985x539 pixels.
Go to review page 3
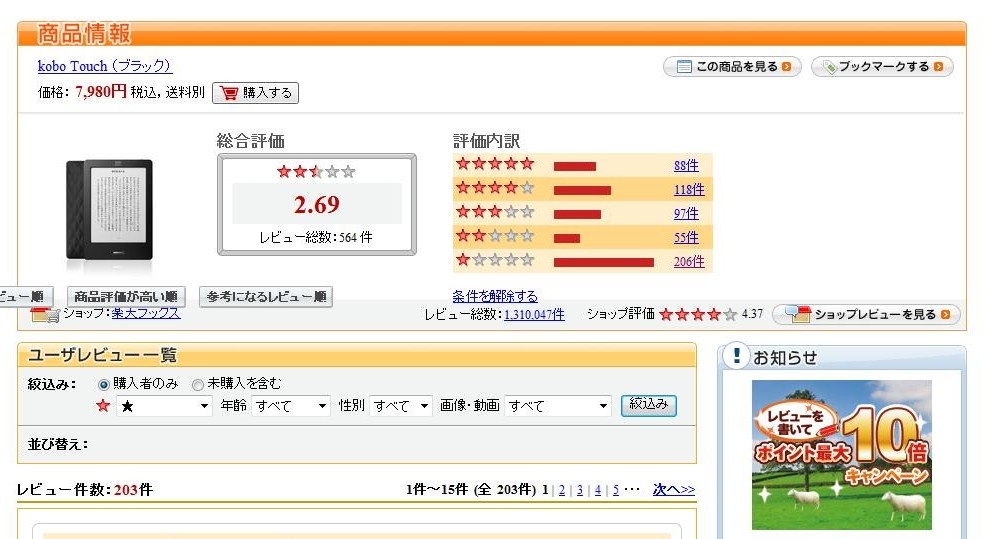click(x=580, y=490)
